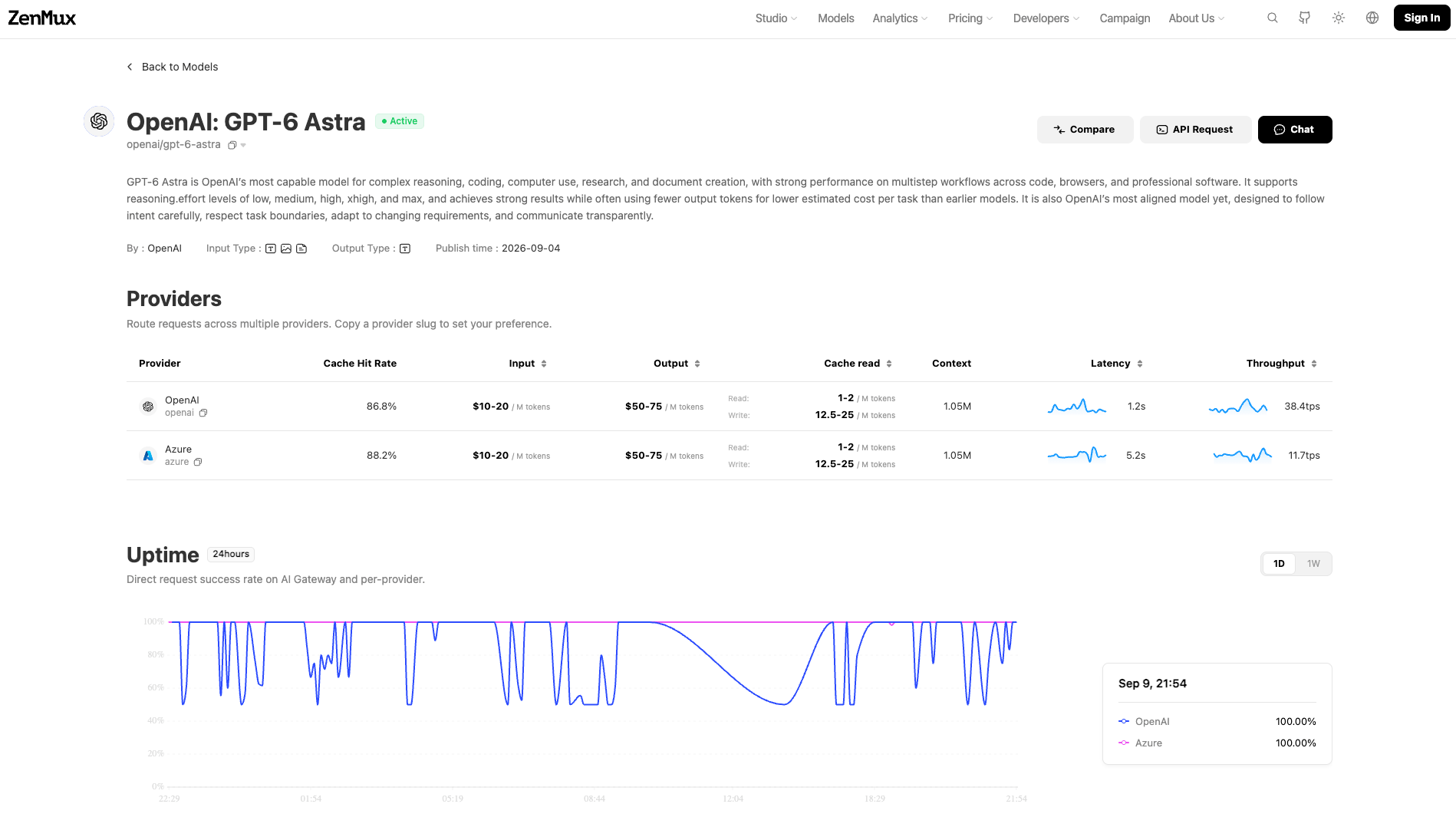
Task: Click the publish date 2026-09-04
Action: coord(531,249)
